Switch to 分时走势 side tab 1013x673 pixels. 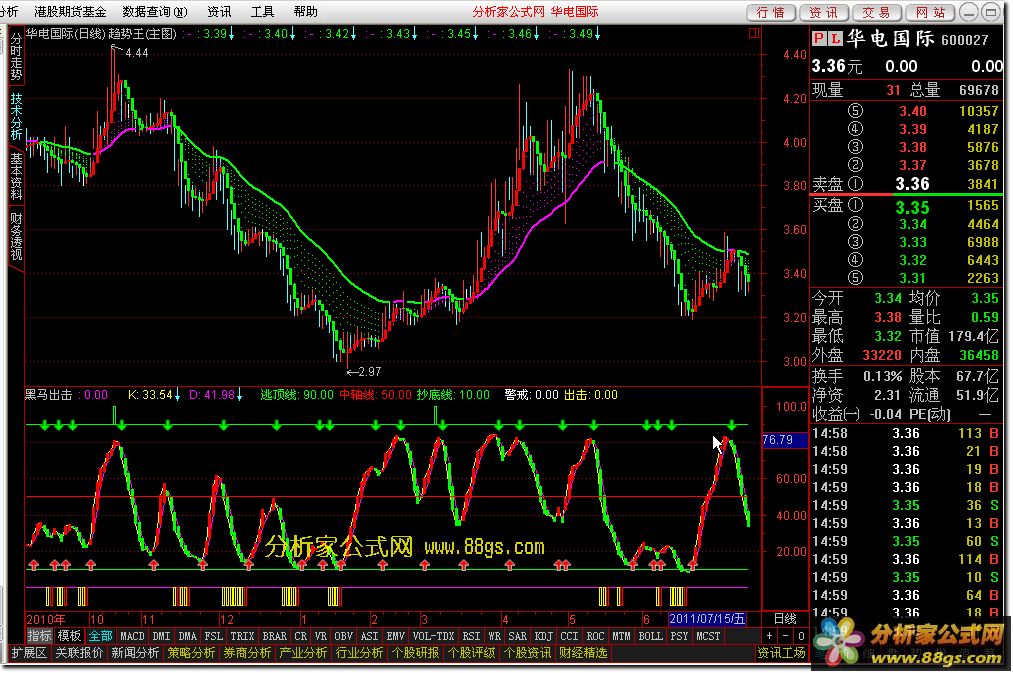[x=16, y=56]
